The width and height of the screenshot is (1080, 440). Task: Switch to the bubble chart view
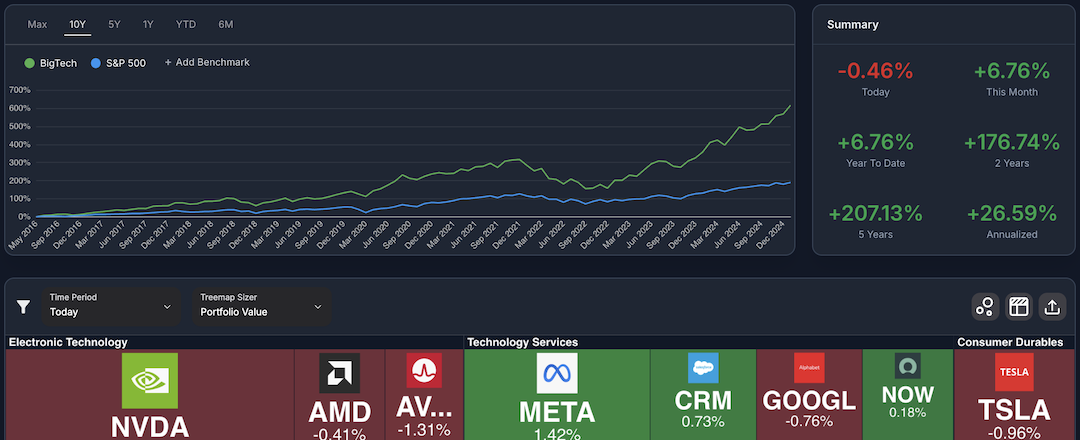coord(986,306)
